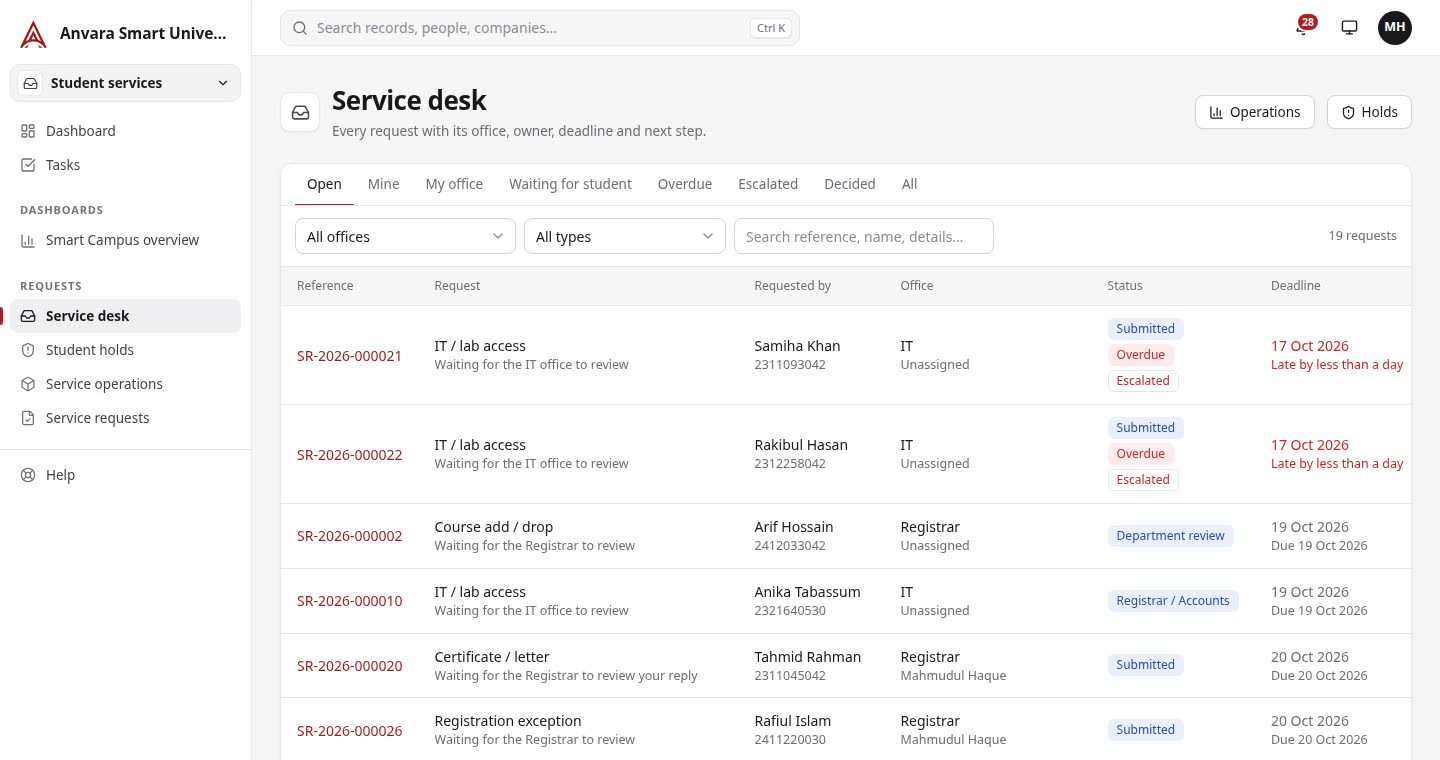Click the Ctrl K shortcut badge
Image resolution: width=1440 pixels, height=760 pixels.
[x=771, y=28]
